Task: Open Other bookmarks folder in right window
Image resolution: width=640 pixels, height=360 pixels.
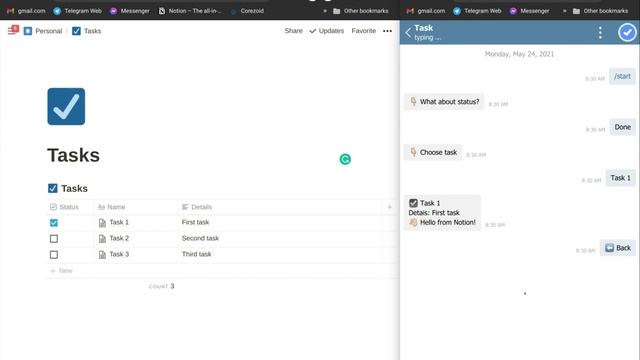Action: point(600,11)
